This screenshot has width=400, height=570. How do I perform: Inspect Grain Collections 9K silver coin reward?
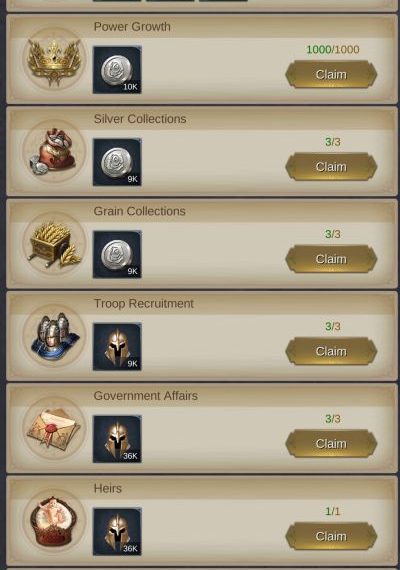point(117,254)
